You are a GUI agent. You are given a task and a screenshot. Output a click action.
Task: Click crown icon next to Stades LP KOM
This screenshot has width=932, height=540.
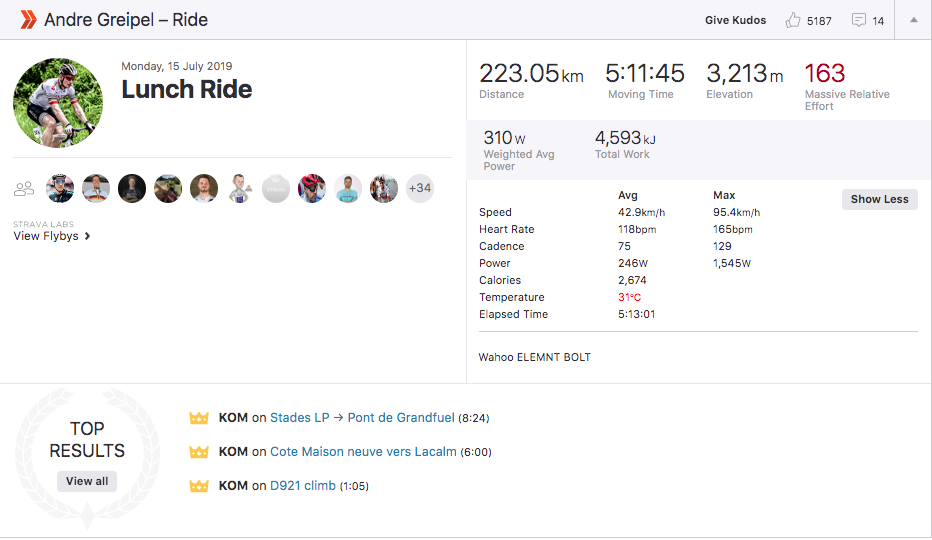[199, 418]
